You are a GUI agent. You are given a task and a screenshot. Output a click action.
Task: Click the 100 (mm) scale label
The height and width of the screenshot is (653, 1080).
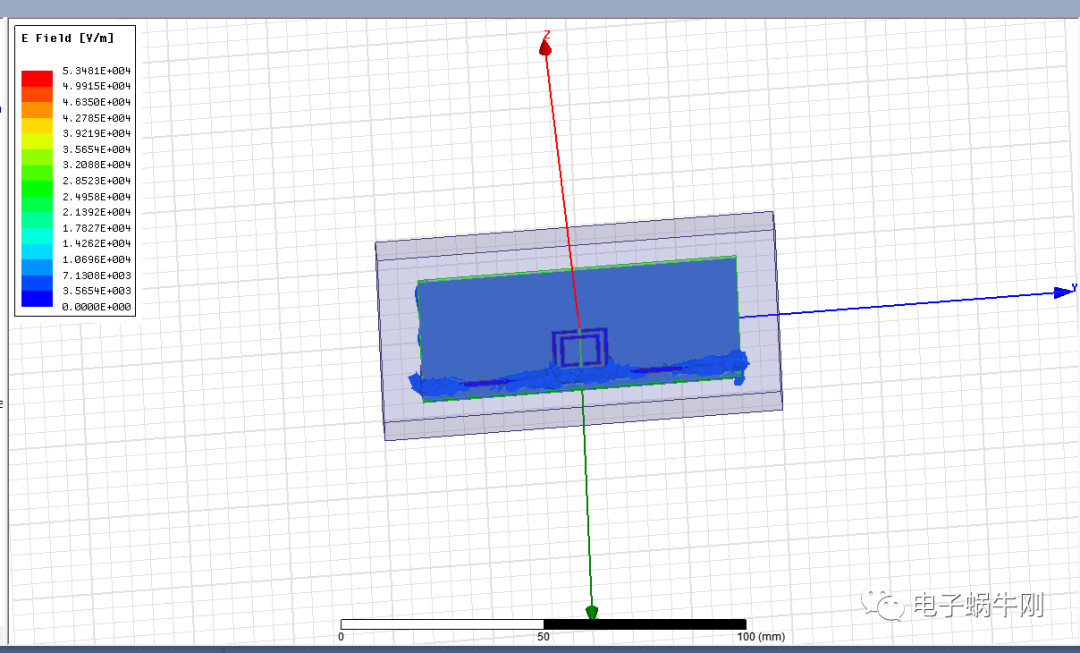[758, 637]
